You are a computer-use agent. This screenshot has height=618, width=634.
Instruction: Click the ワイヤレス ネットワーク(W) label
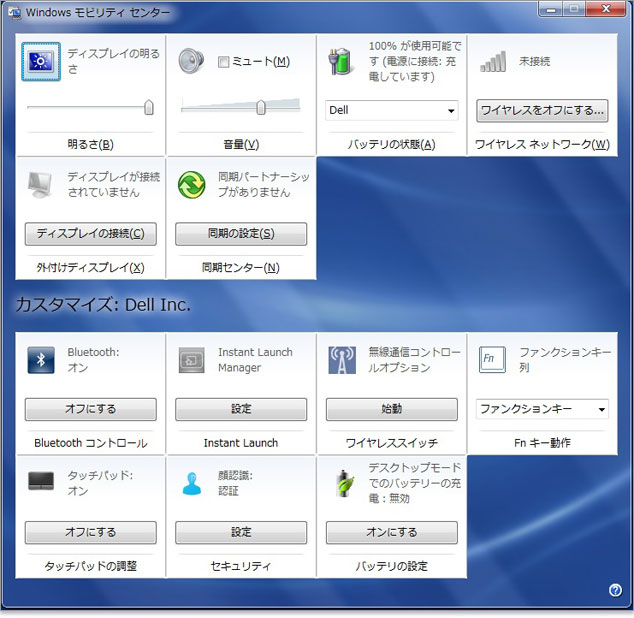pos(542,144)
